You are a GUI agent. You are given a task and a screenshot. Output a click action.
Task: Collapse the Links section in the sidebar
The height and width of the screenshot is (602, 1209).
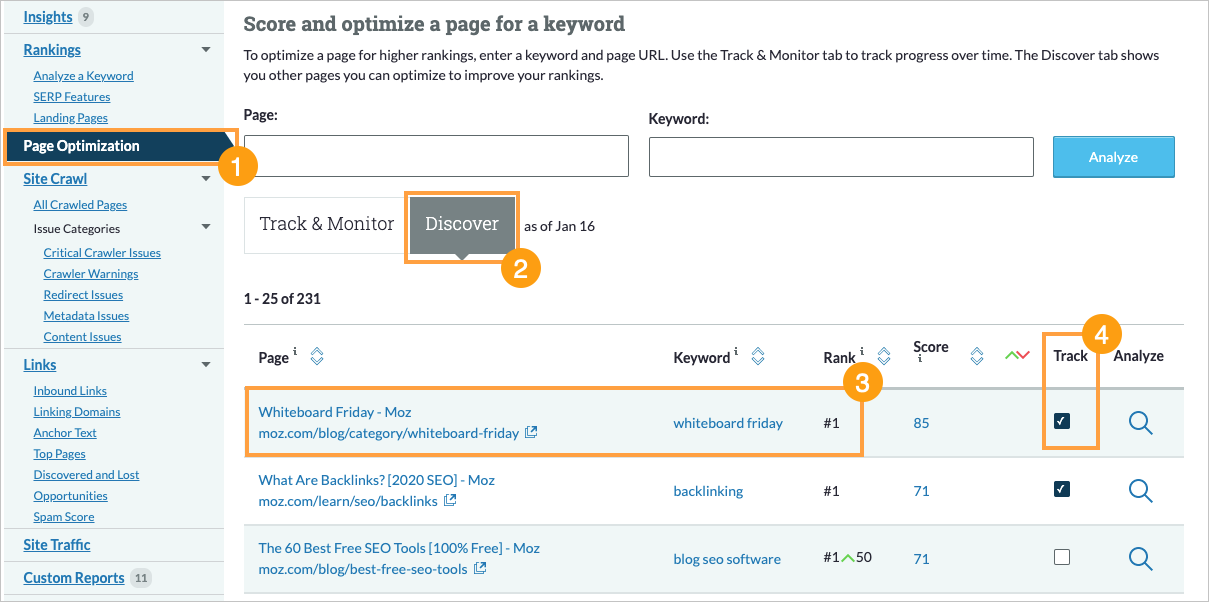pyautogui.click(x=206, y=364)
